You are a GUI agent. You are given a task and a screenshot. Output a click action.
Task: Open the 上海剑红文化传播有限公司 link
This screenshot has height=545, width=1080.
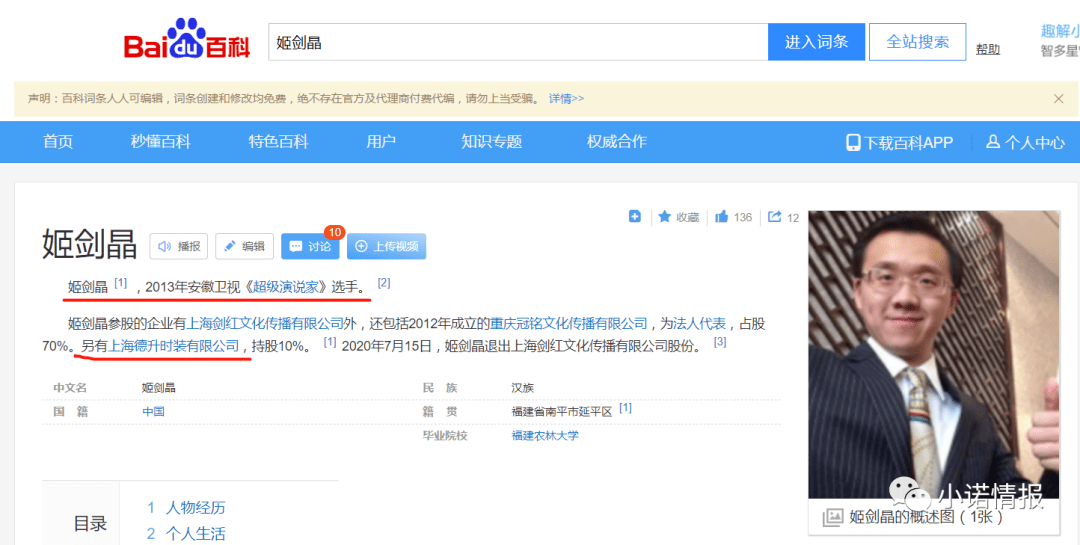click(x=265, y=324)
